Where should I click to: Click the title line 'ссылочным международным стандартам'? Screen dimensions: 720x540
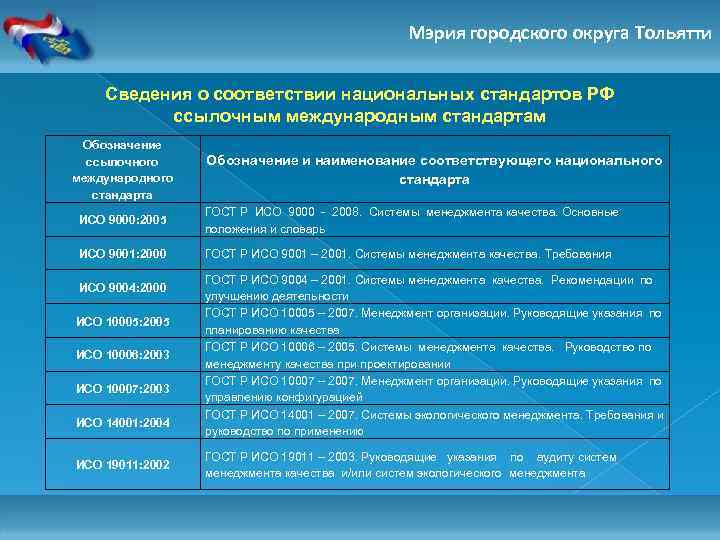[x=360, y=117]
